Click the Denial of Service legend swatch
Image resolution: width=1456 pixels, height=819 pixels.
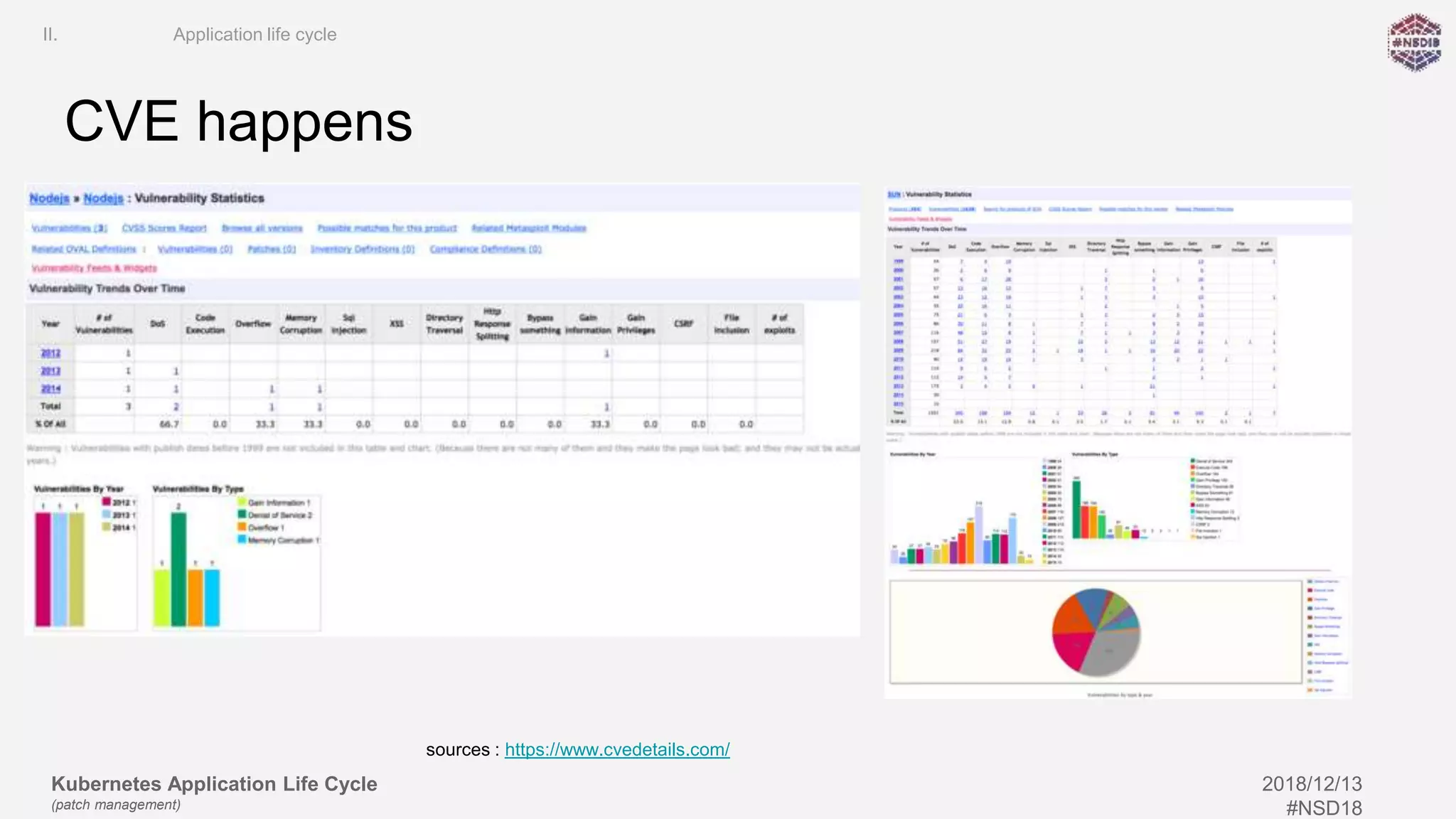tap(242, 515)
